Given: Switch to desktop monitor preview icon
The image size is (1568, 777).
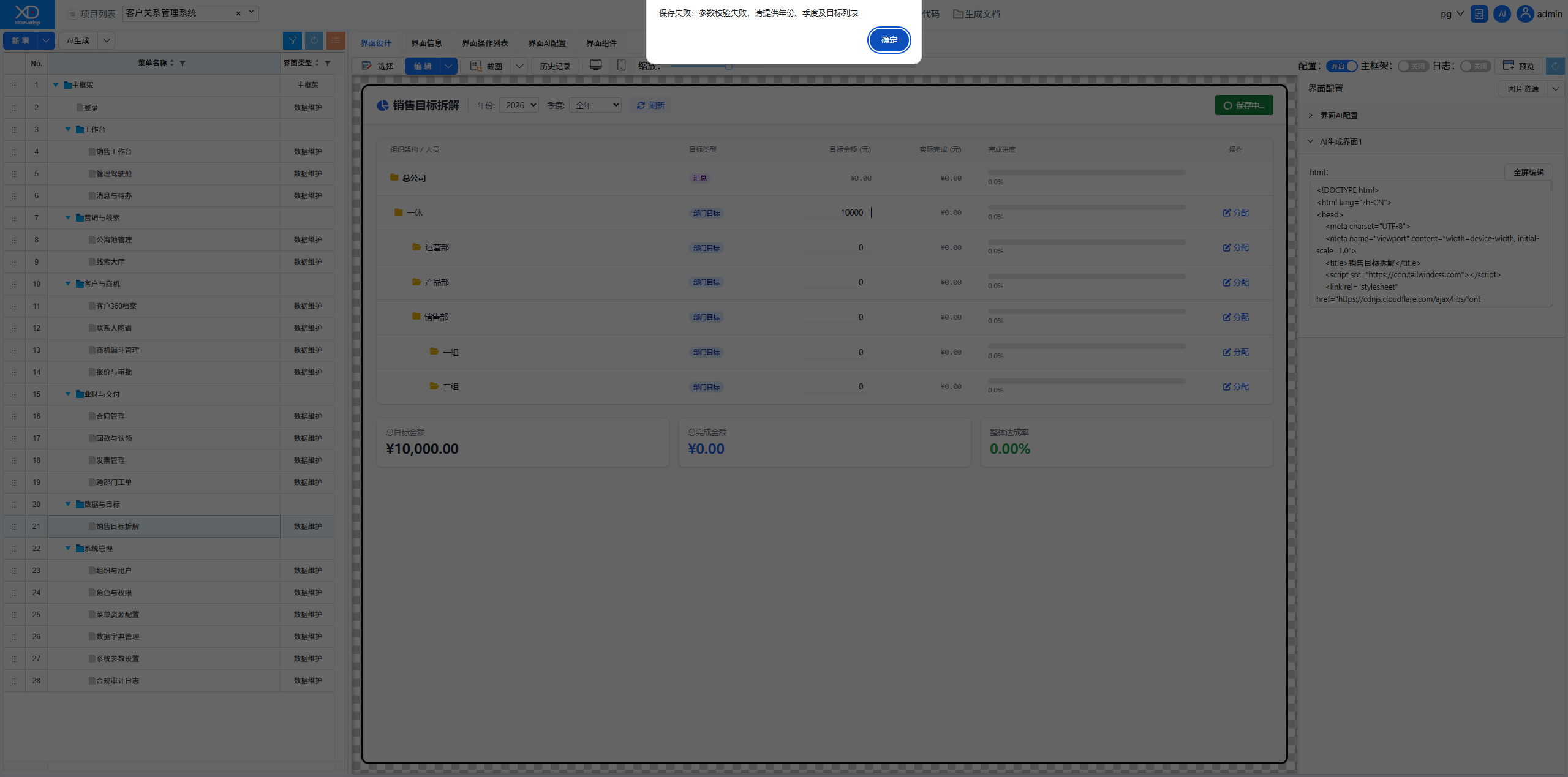Looking at the screenshot, I should [x=596, y=65].
